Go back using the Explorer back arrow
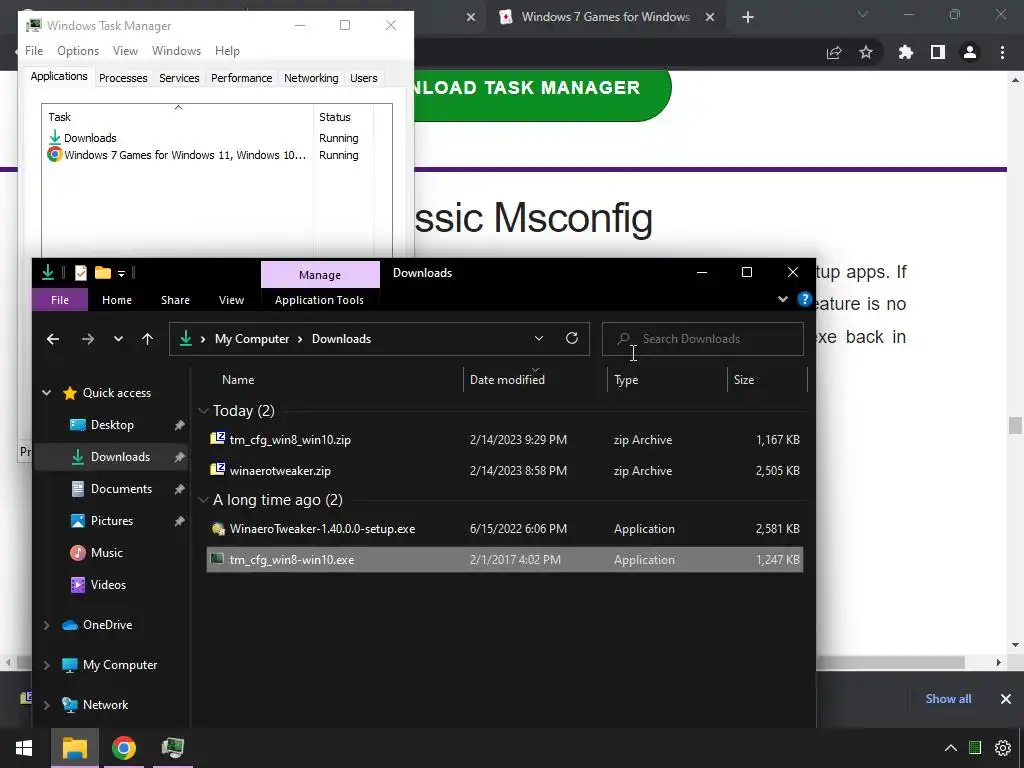This screenshot has height=768, width=1024. [53, 338]
